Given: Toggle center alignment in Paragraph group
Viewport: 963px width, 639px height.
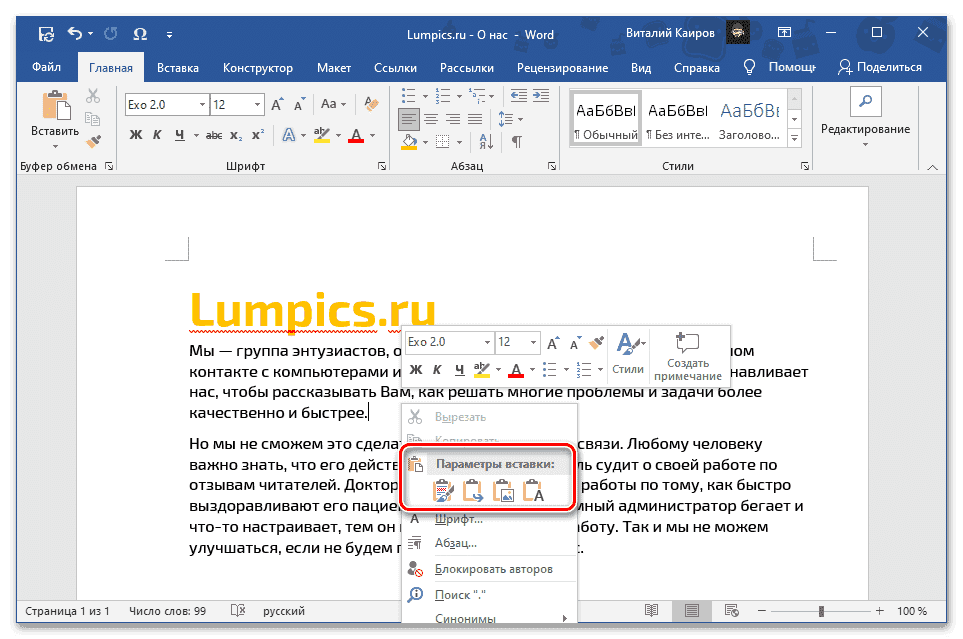Looking at the screenshot, I should 431,118.
